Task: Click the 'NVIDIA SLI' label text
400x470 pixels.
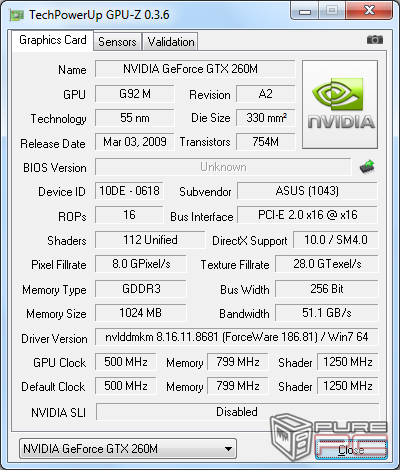Action: coord(59,413)
